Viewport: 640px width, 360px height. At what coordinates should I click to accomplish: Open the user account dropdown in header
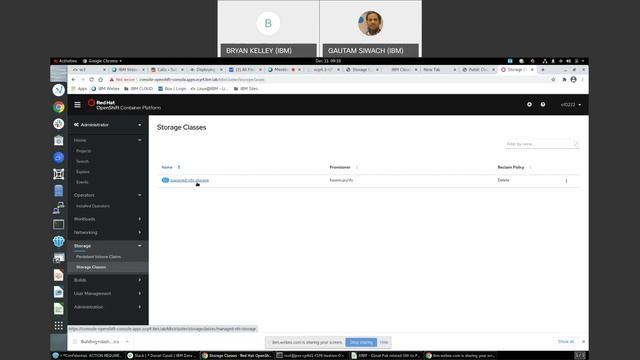pos(571,105)
